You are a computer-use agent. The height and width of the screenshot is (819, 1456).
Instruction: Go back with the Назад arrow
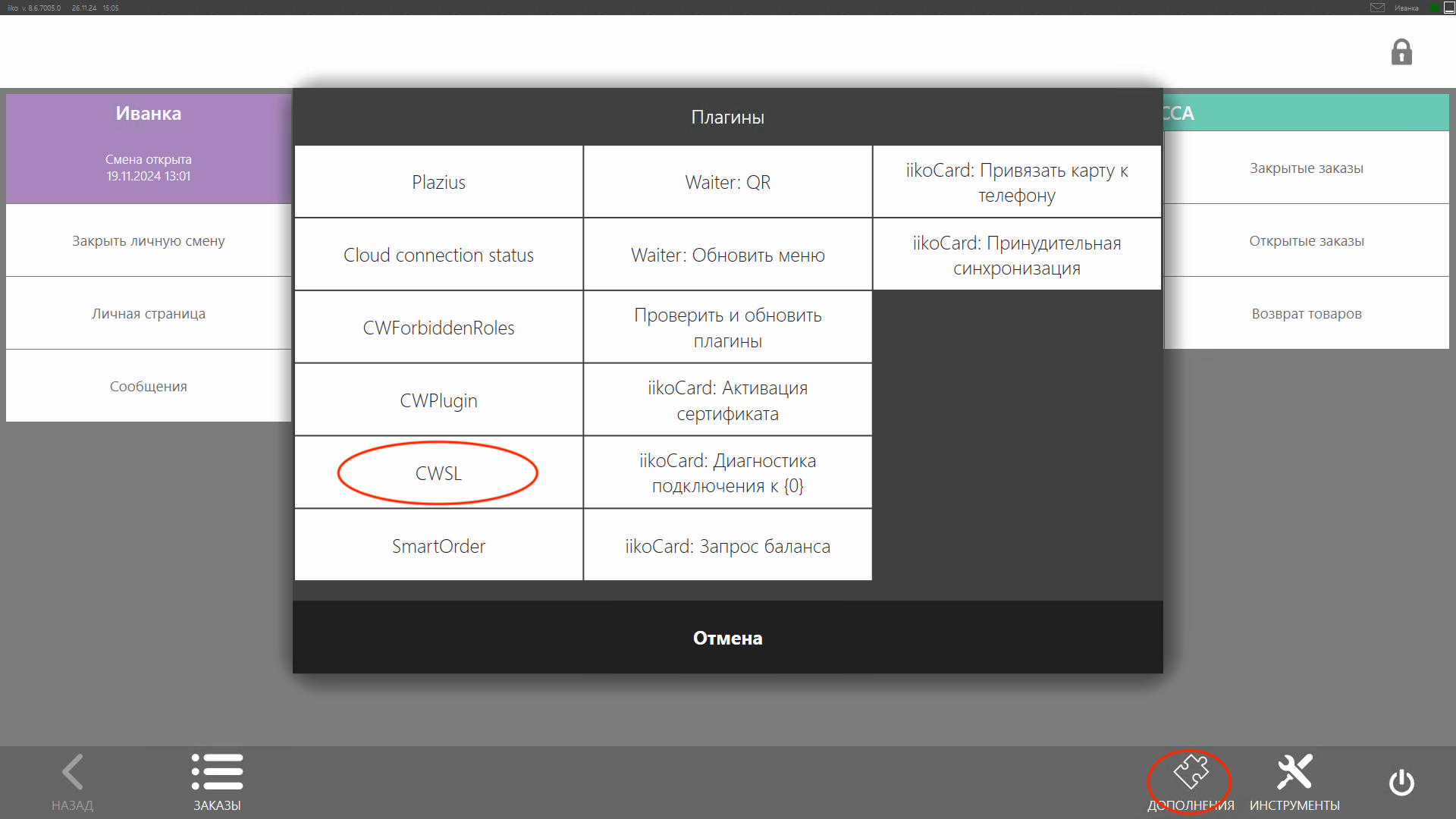[x=73, y=773]
